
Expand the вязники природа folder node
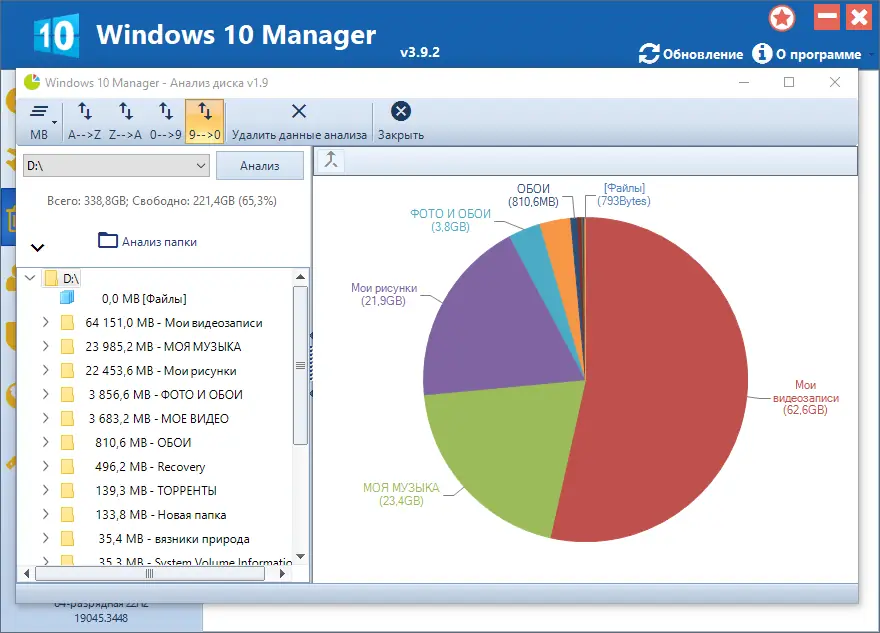pos(45,538)
